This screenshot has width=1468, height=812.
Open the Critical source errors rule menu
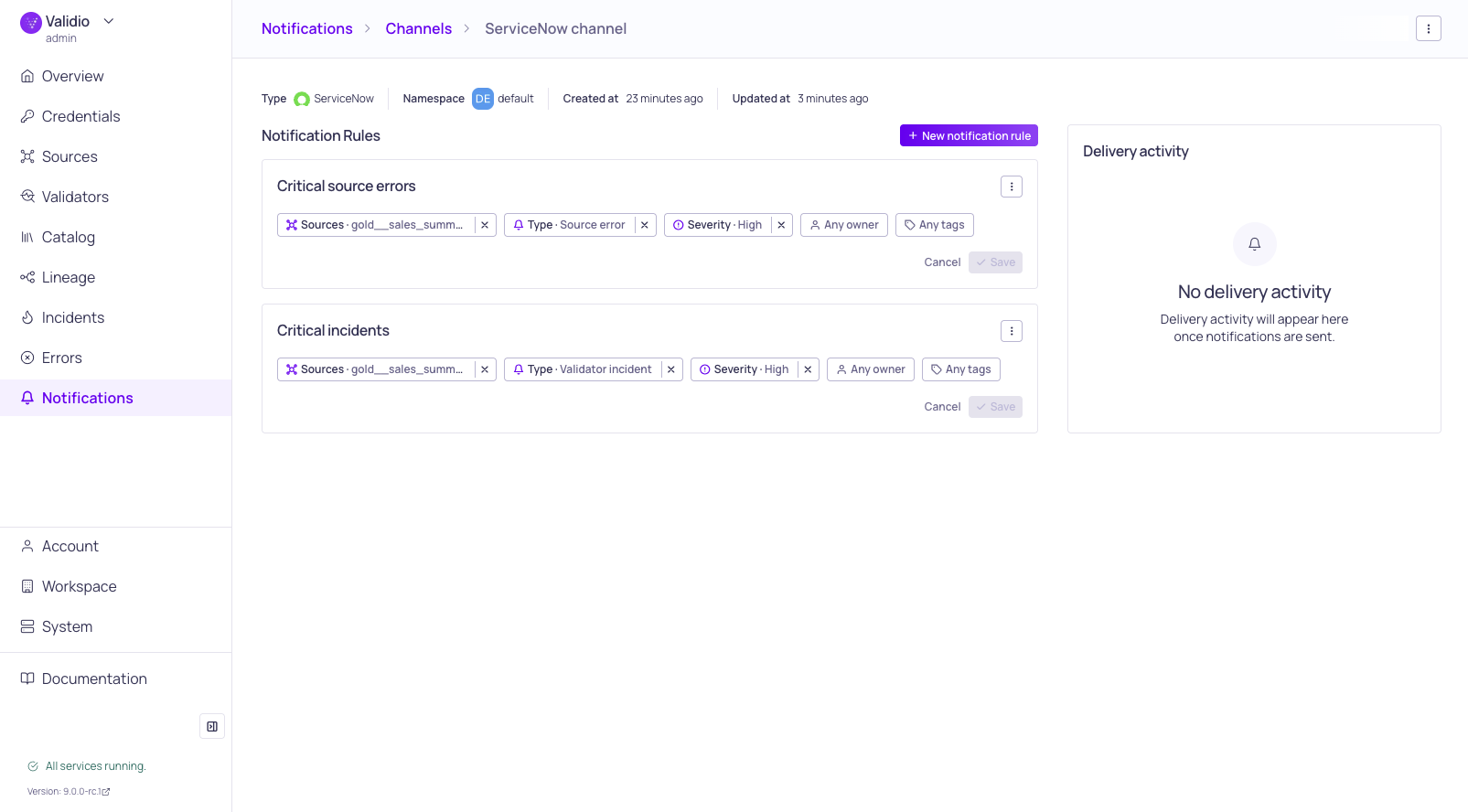pyautogui.click(x=1011, y=187)
